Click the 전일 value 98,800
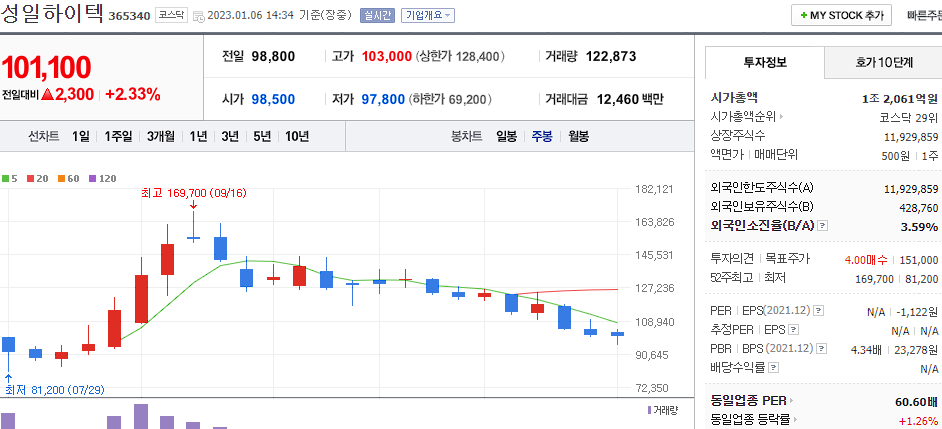Screen dimensions: 942x429 coord(273,56)
